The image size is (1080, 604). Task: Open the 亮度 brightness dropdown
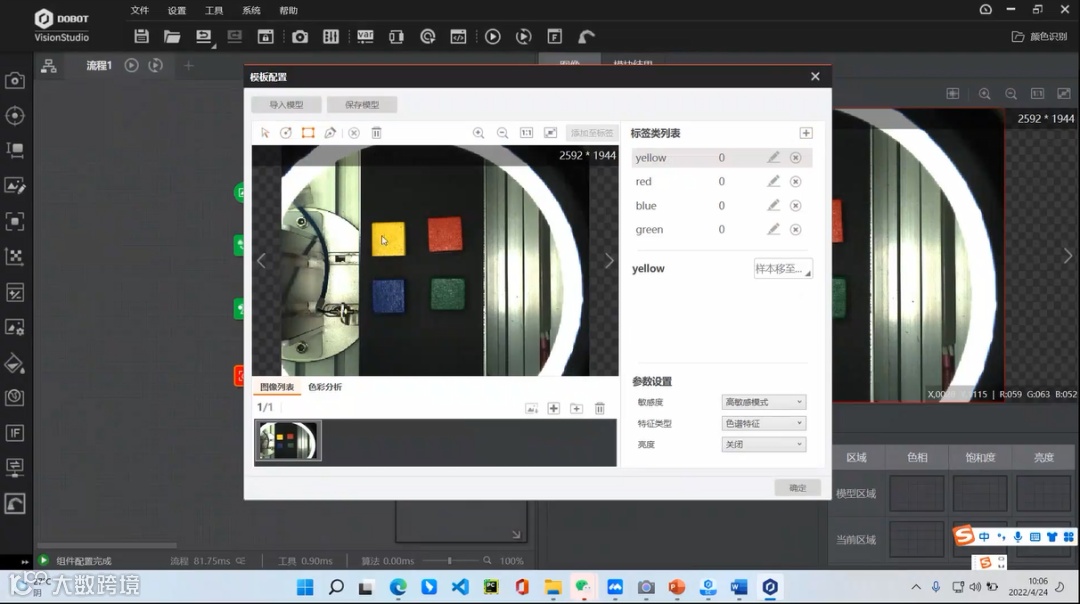763,445
